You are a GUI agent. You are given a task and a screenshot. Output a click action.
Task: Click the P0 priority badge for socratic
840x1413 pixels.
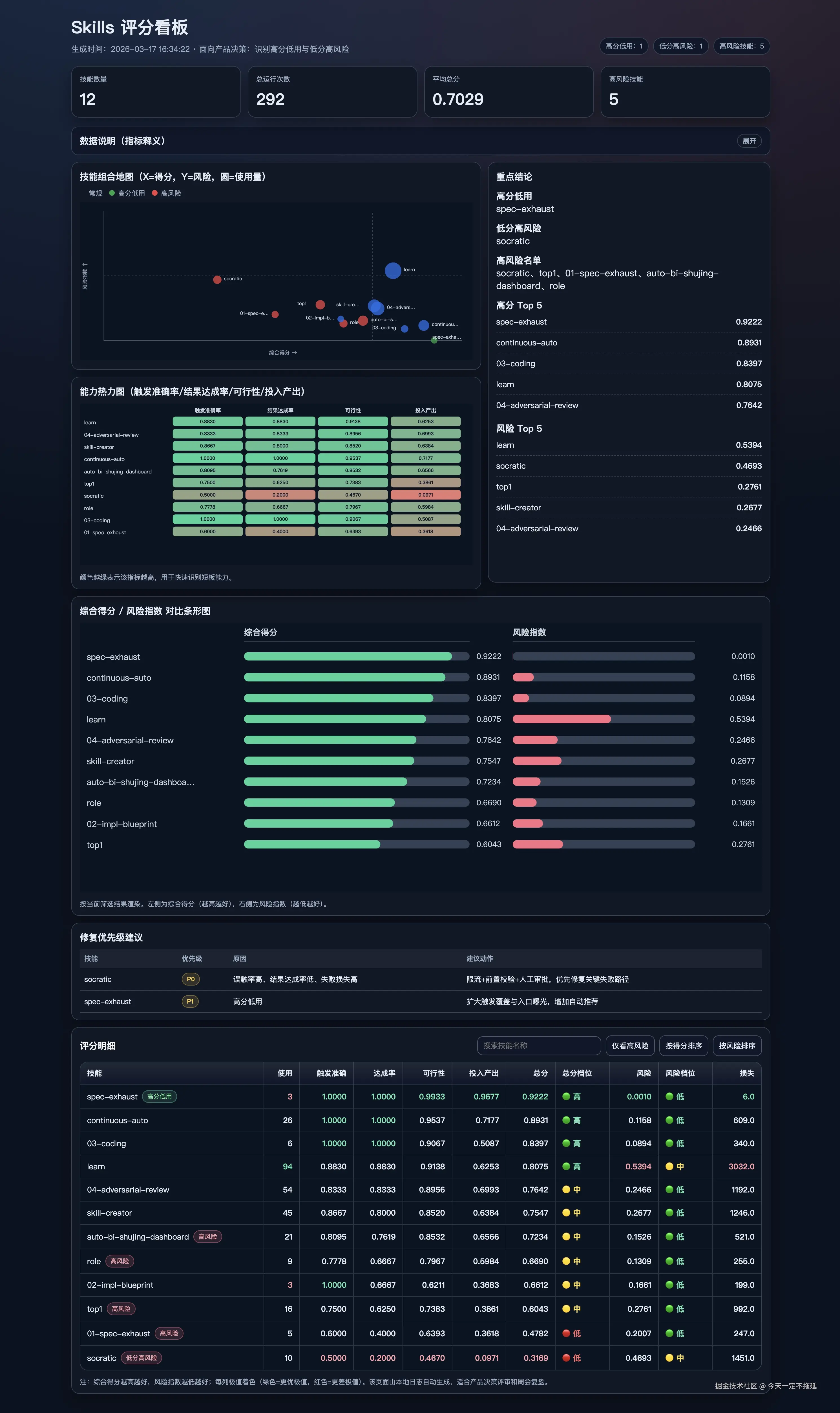click(x=190, y=979)
